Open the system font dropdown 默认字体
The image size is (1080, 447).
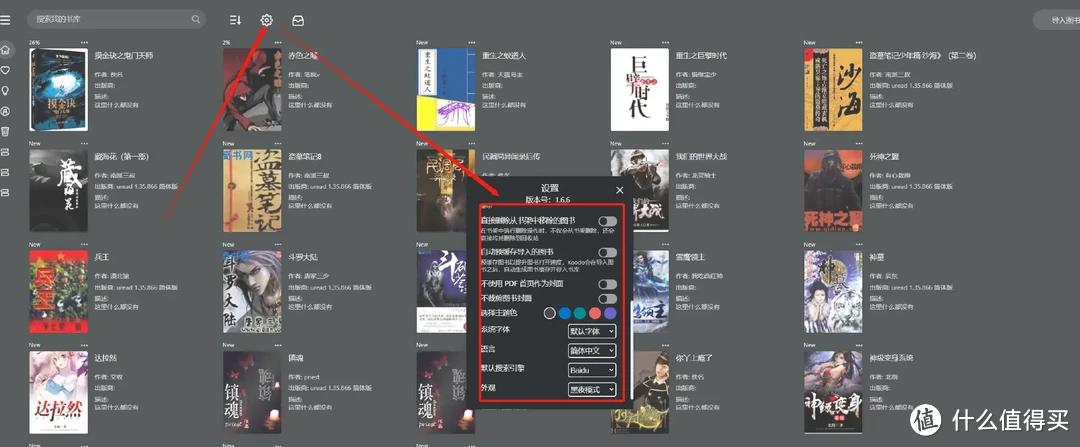[592, 331]
